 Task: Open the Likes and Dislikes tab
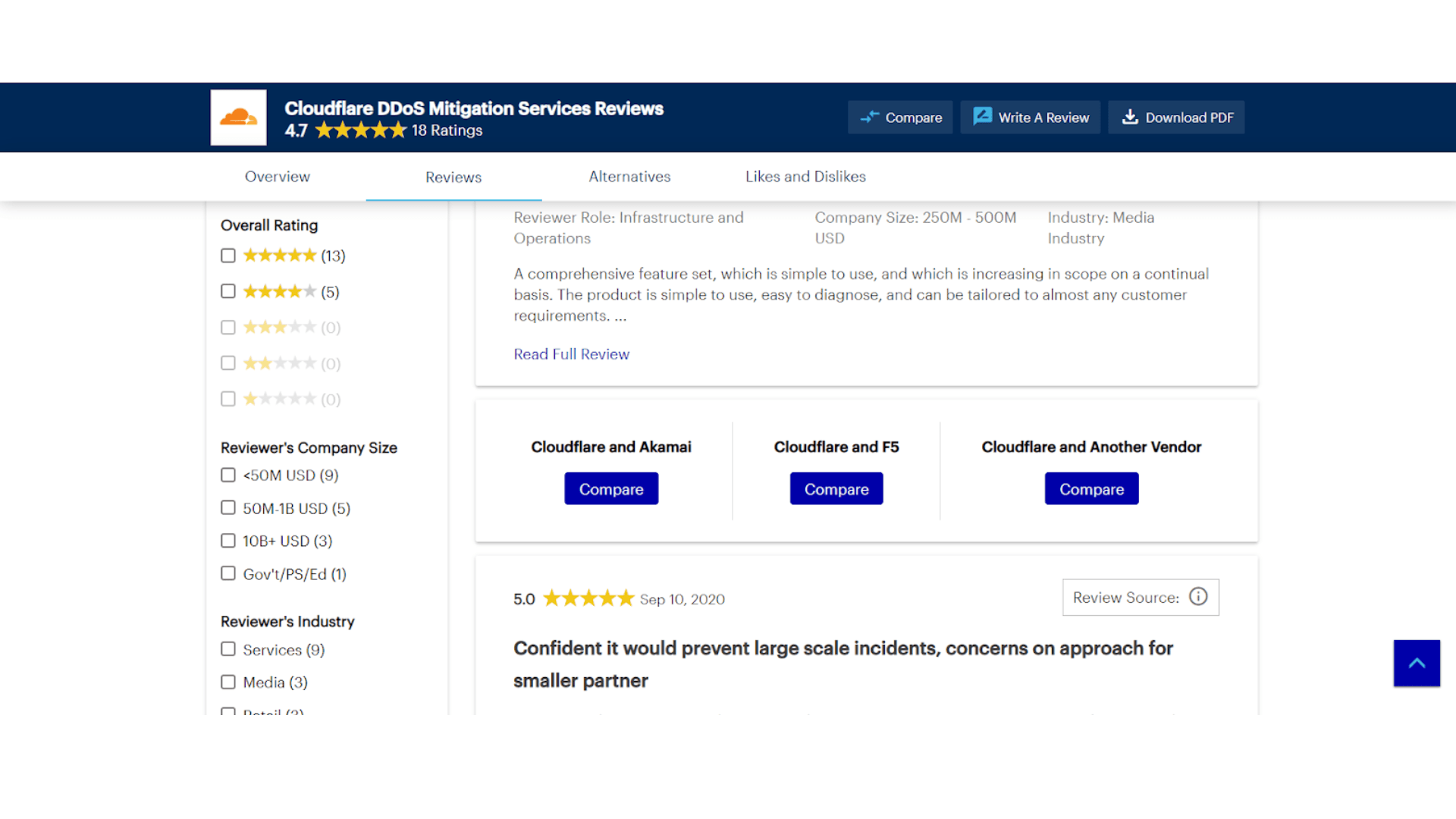coord(805,177)
